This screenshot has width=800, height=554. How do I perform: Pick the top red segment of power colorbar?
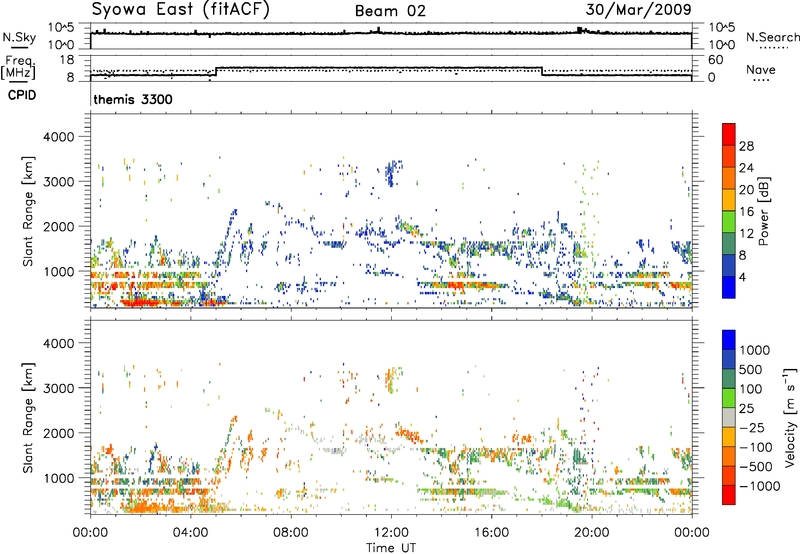[x=729, y=134]
